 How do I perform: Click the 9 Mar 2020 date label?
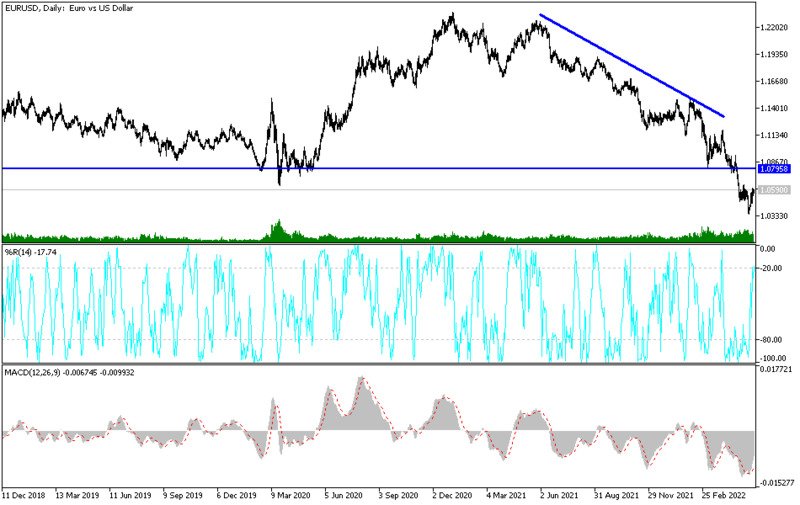pos(290,495)
